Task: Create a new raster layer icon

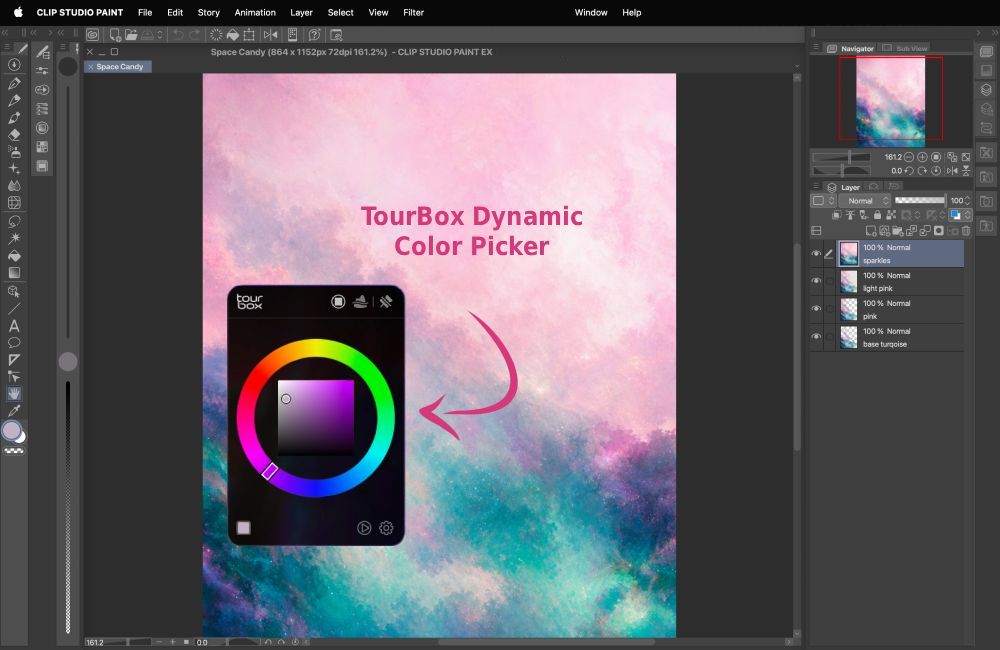Action: point(871,231)
